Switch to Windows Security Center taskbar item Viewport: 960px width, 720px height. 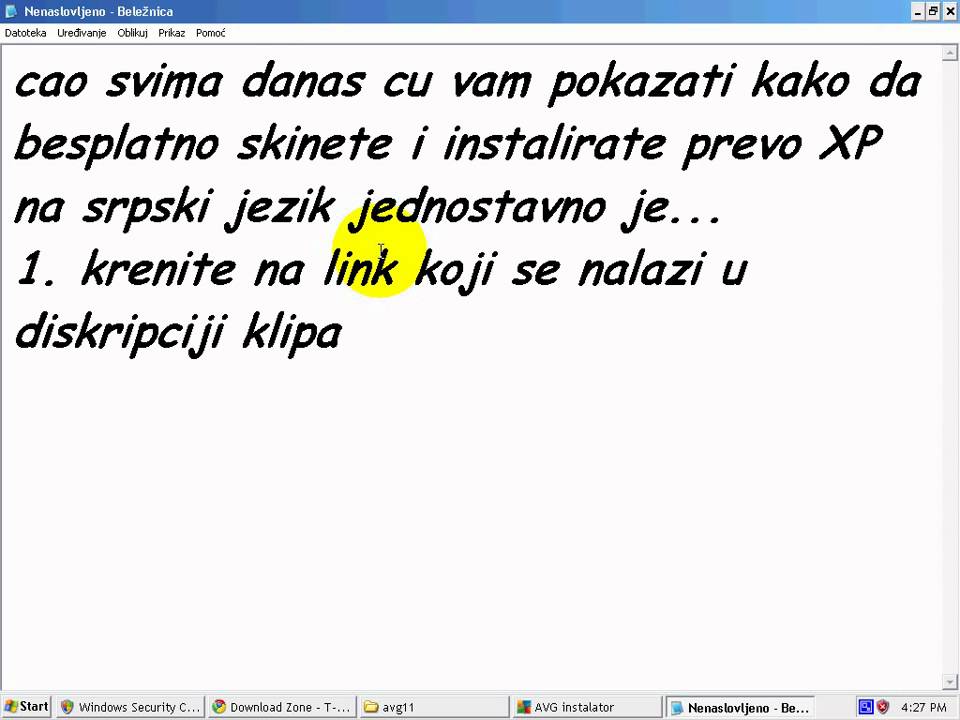[130, 707]
